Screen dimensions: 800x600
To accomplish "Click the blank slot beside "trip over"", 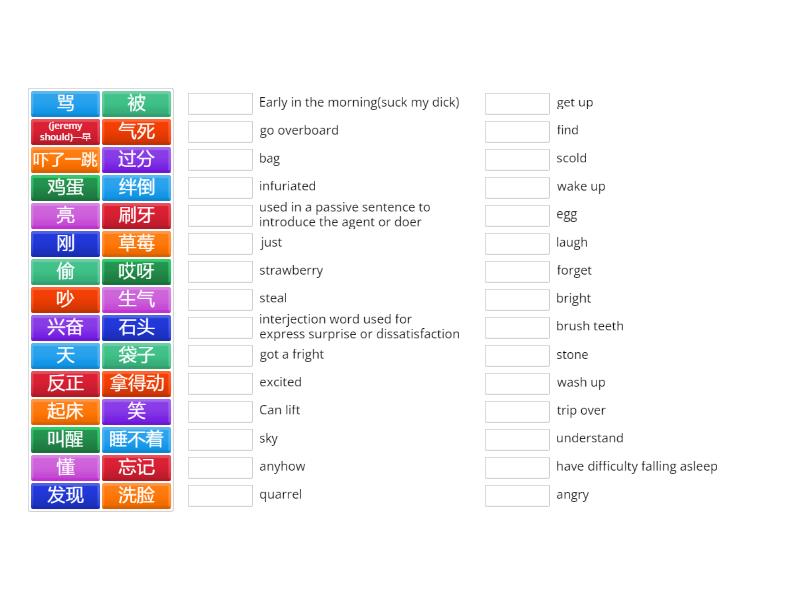I will point(517,411).
